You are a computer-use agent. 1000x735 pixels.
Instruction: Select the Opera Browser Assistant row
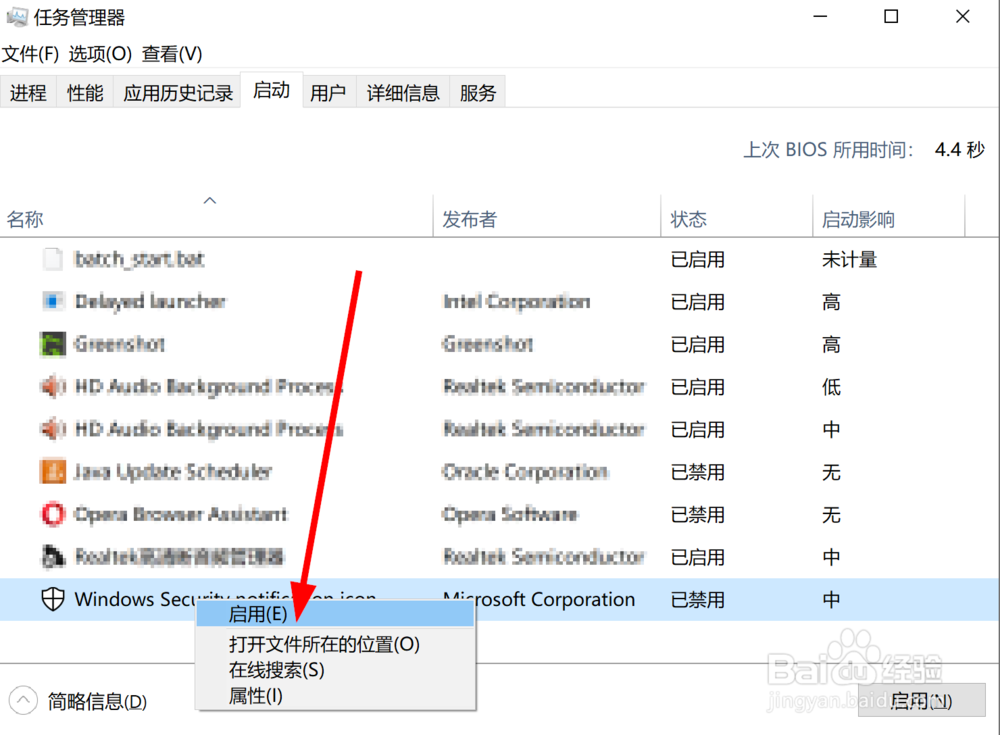tap(499, 514)
